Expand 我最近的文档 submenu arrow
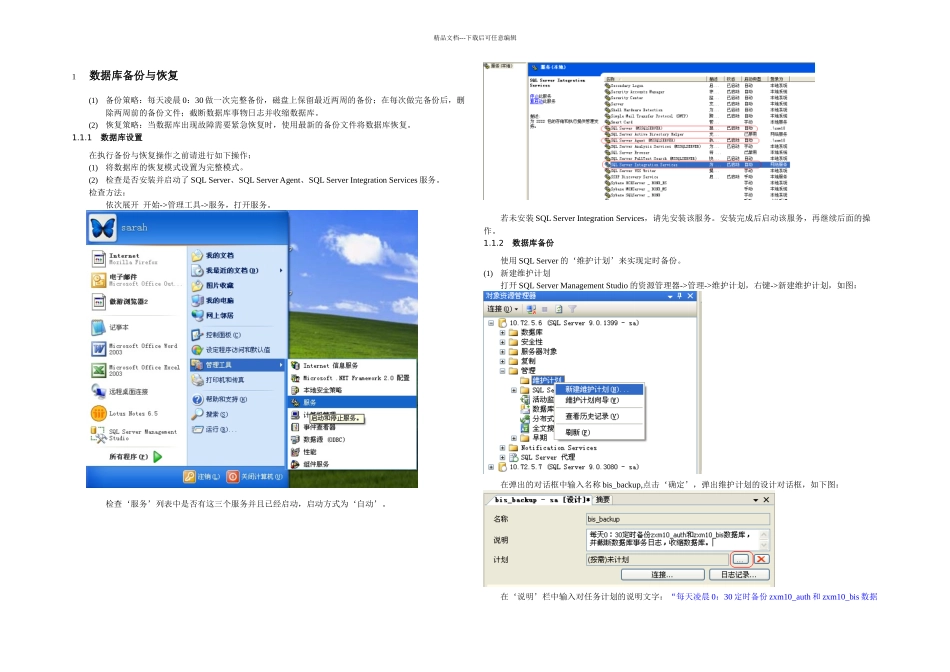 pyautogui.click(x=281, y=270)
